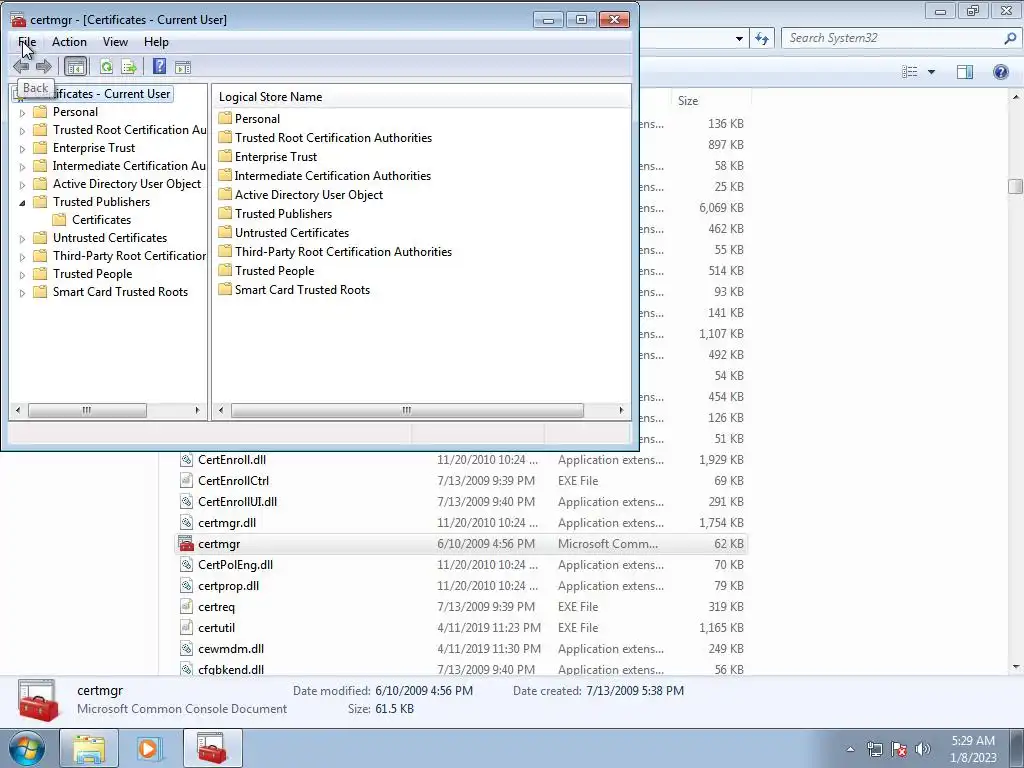Select Trusted Publishers in right pane list
Screen dimensions: 1024x768
(283, 214)
